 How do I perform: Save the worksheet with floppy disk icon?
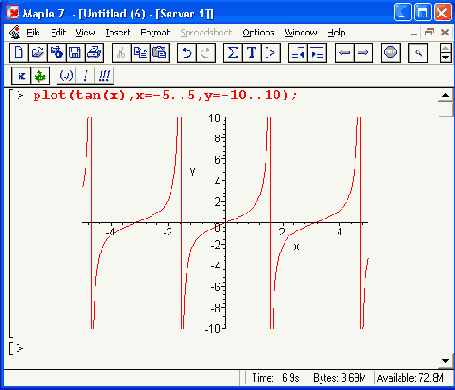point(75,53)
